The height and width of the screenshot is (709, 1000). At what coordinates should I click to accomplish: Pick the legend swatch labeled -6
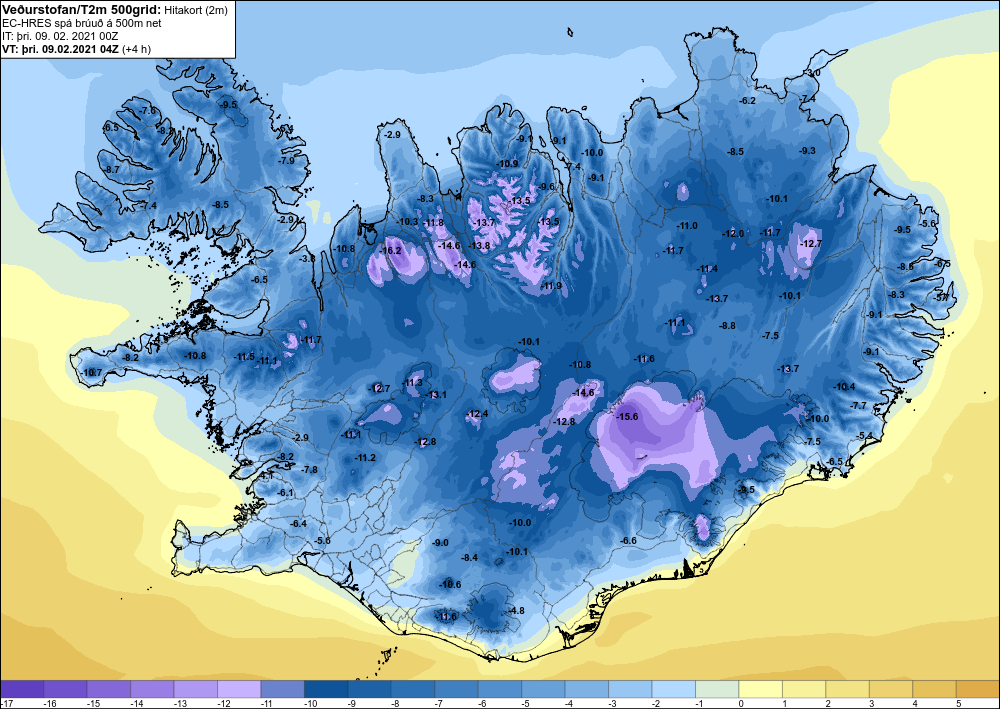coord(499,689)
